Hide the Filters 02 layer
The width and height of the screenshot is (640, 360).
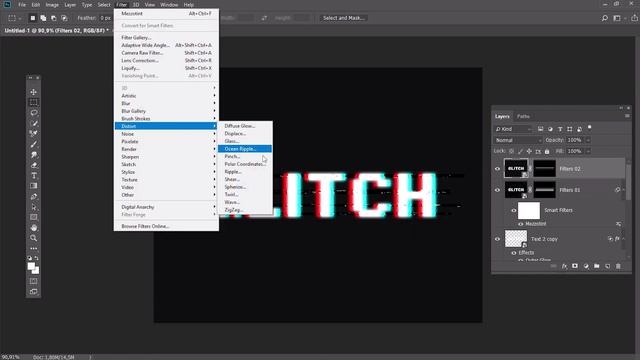point(497,169)
